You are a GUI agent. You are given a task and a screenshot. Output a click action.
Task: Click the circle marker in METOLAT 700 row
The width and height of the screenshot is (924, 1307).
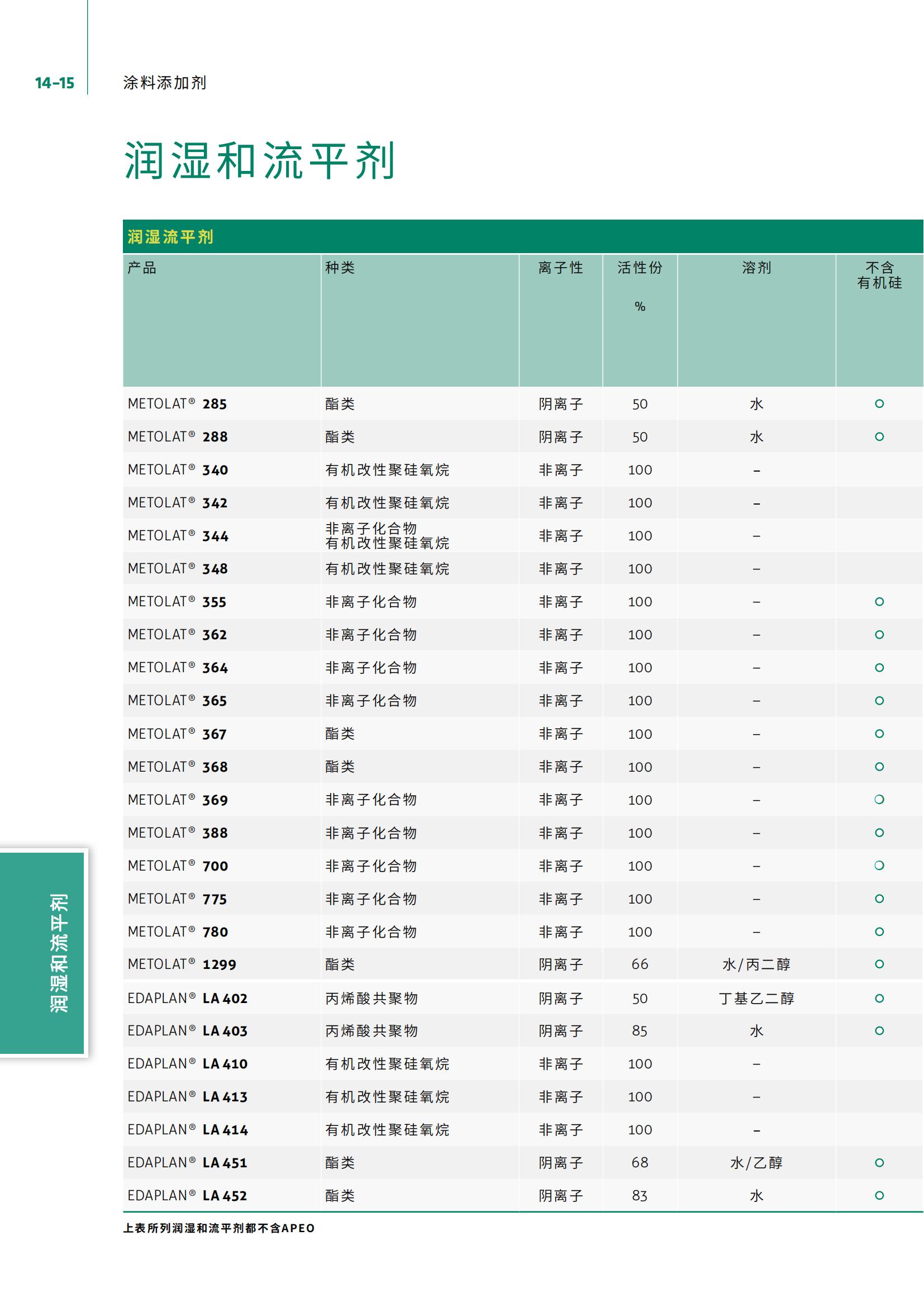click(x=879, y=865)
